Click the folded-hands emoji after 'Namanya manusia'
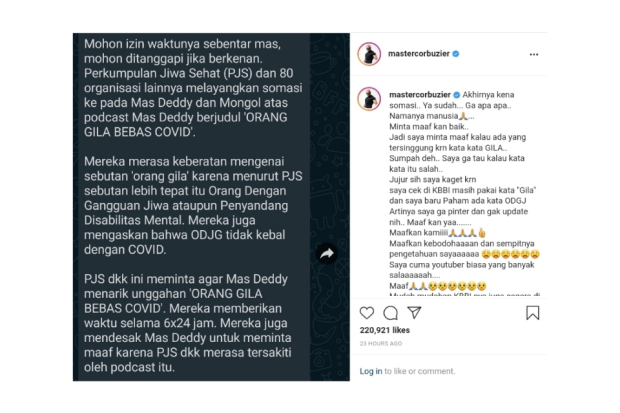The image size is (620, 413). [x=463, y=116]
